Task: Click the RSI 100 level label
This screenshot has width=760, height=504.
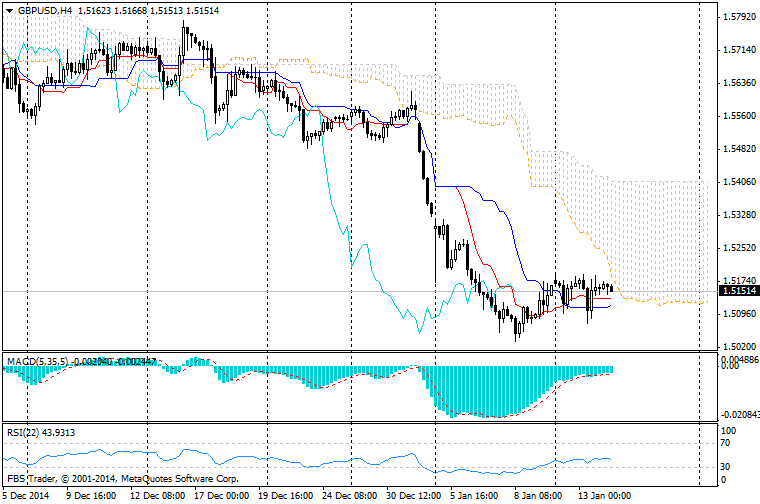Action: pyautogui.click(x=728, y=431)
